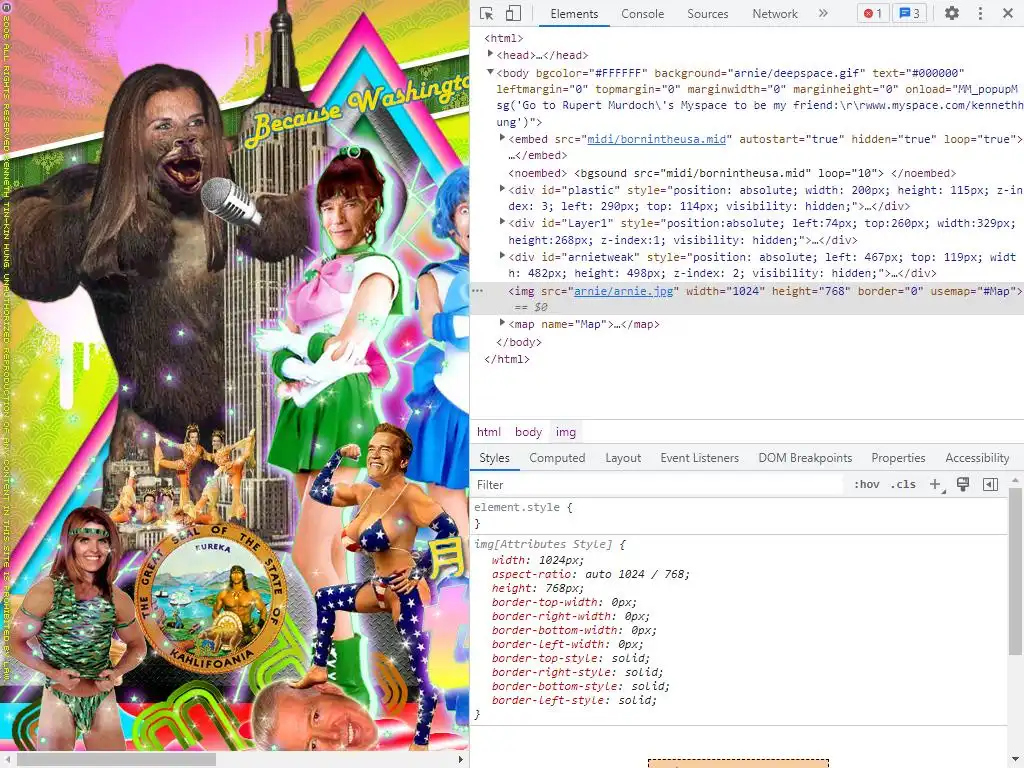This screenshot has width=1024, height=768.
Task: Open the Computed pane tab
Action: (557, 458)
